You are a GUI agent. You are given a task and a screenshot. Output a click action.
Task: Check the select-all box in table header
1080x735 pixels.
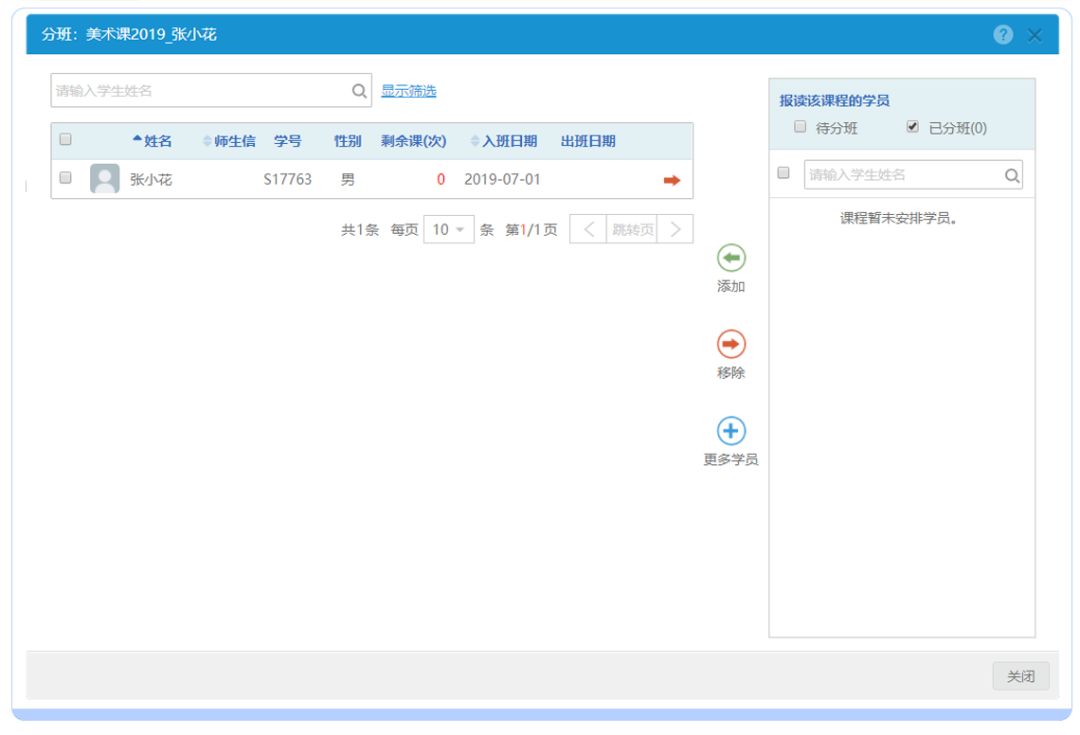click(66, 140)
